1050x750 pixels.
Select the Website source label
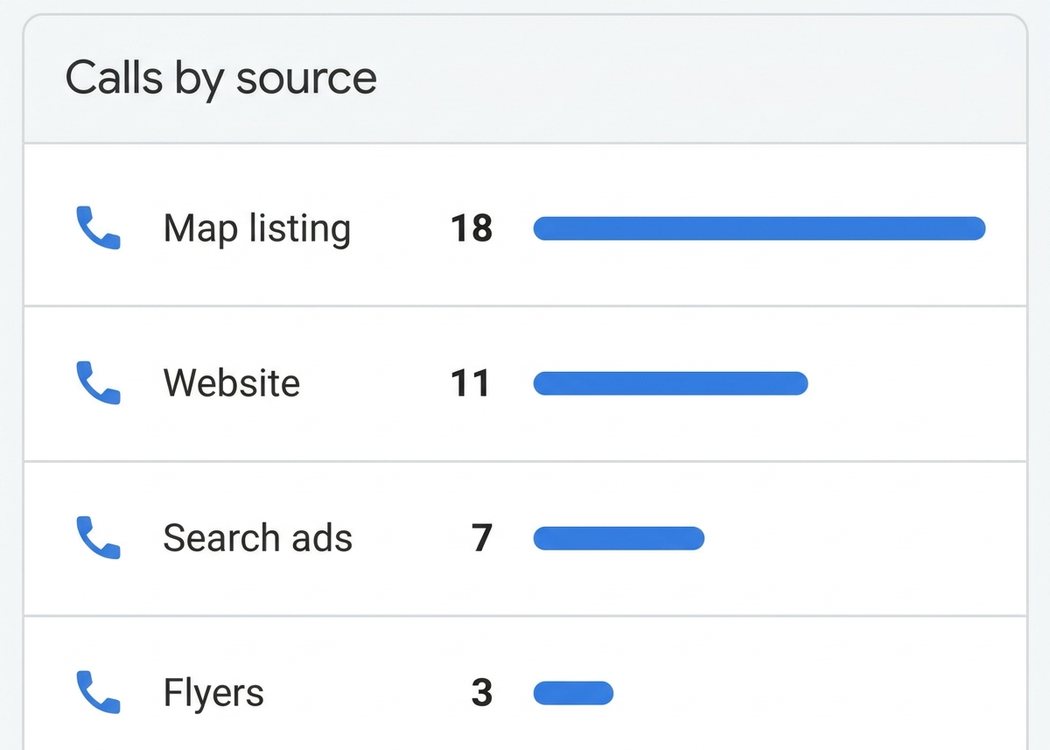pyautogui.click(x=232, y=383)
